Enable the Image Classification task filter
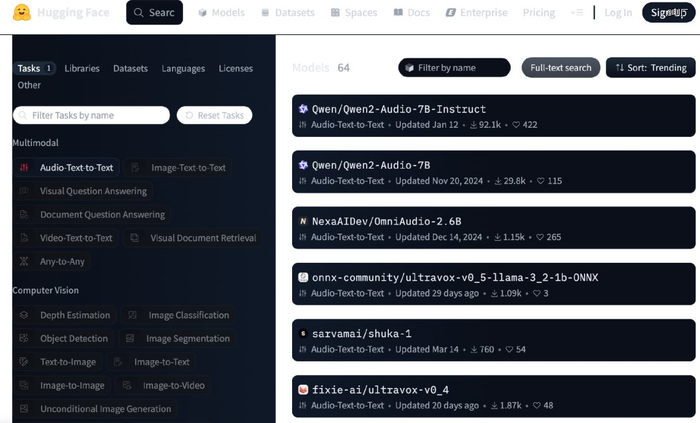This screenshot has width=700, height=423. click(179, 315)
